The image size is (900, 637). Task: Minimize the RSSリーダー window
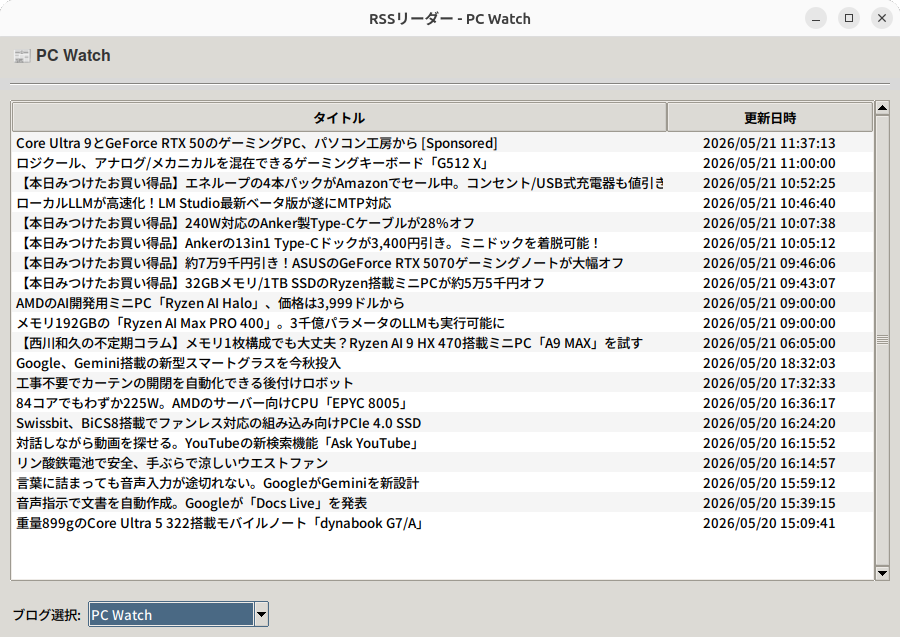point(816,18)
